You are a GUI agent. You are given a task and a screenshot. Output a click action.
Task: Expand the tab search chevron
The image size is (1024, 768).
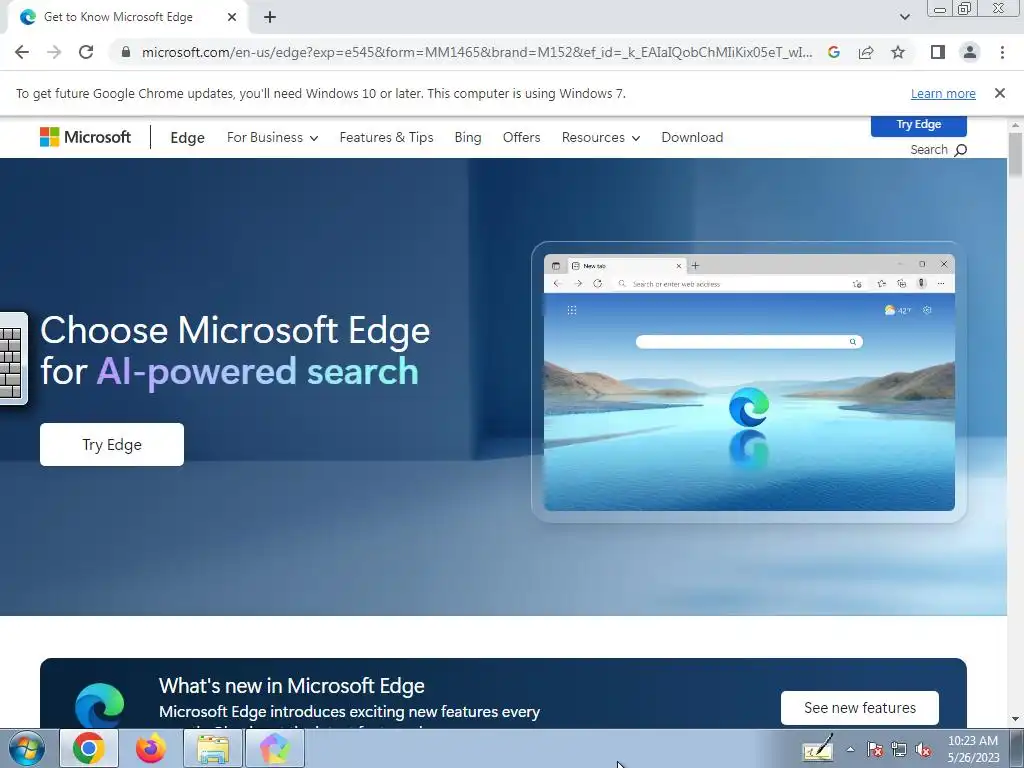[904, 17]
